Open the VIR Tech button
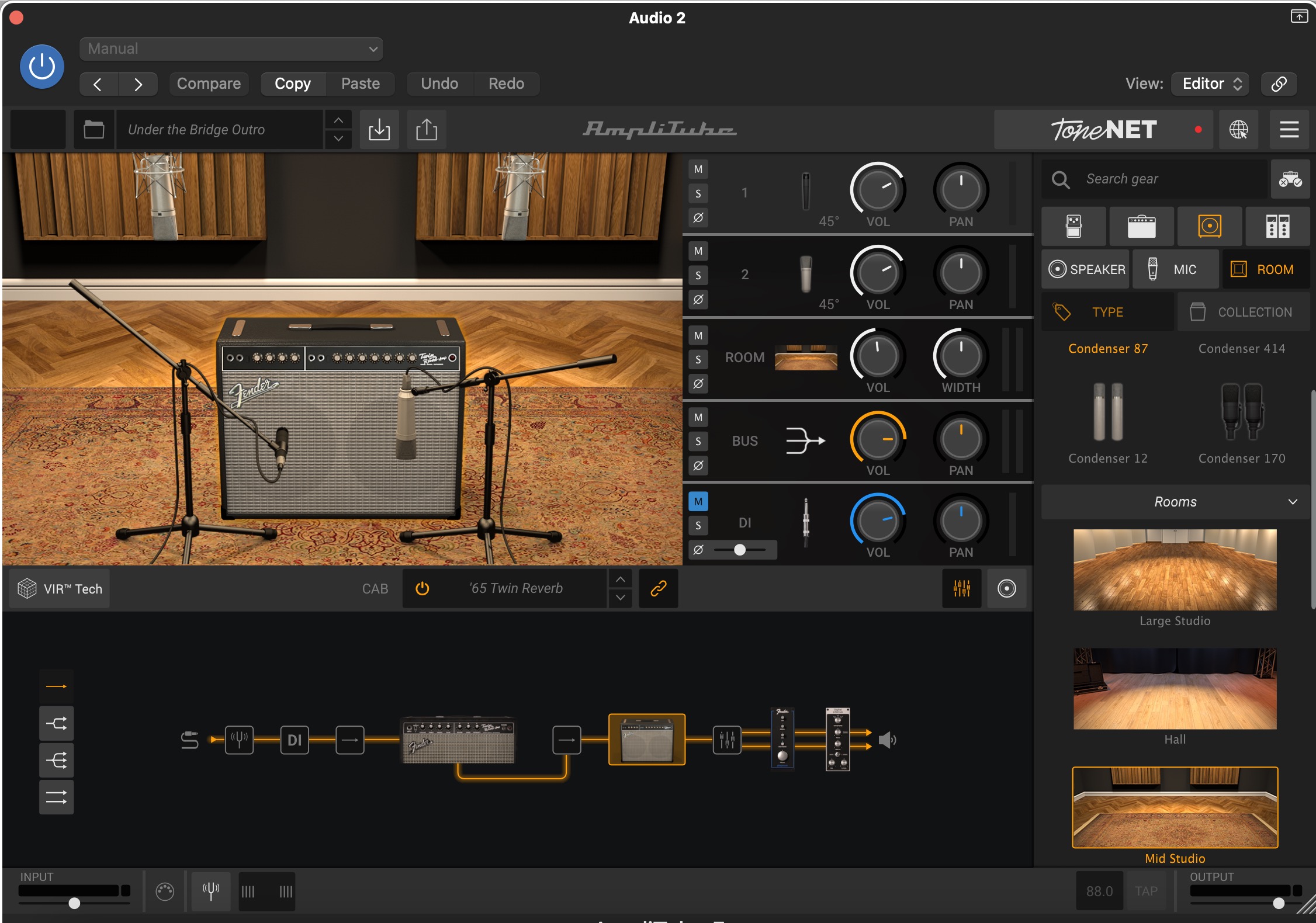This screenshot has width=1316, height=923. point(60,588)
